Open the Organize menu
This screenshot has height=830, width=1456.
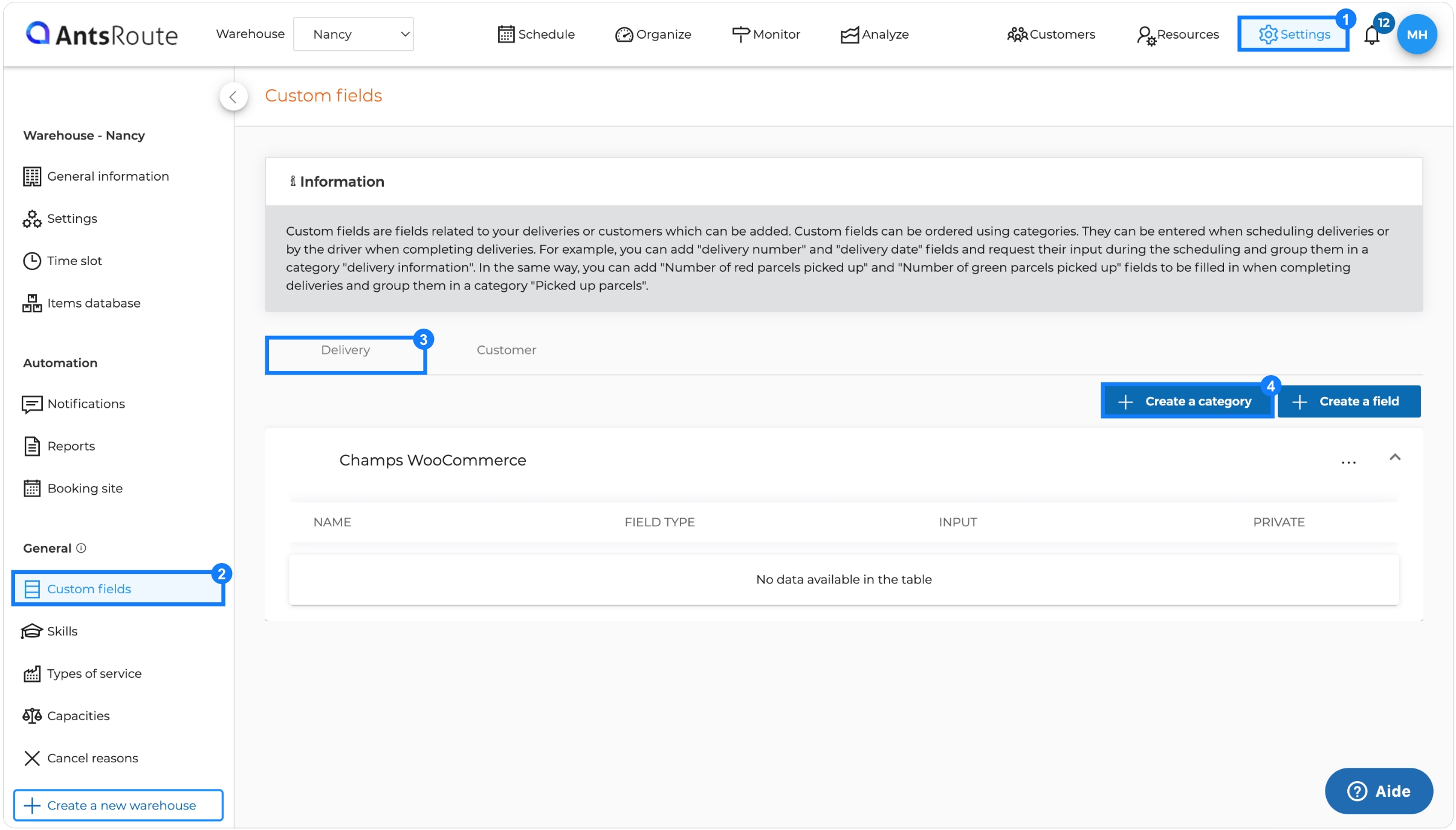click(x=653, y=34)
